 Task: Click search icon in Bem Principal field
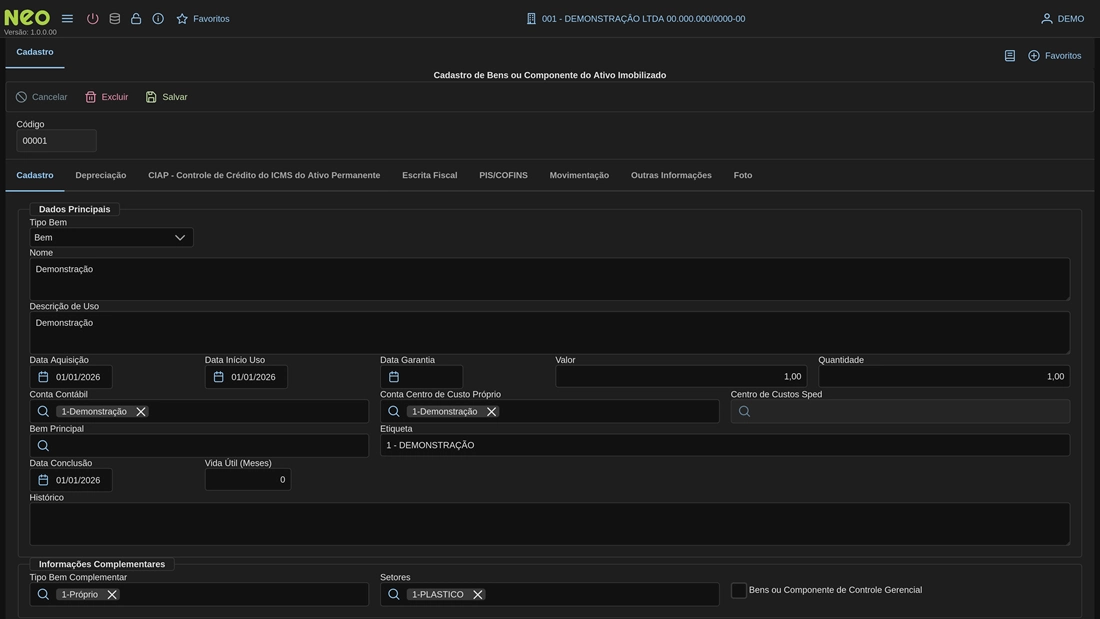click(x=43, y=446)
